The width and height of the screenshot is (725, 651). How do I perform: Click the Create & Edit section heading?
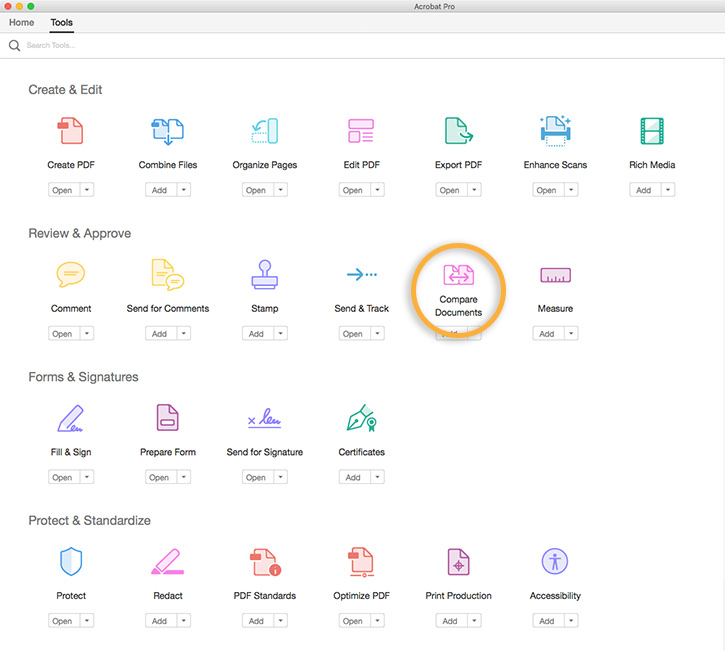65,90
